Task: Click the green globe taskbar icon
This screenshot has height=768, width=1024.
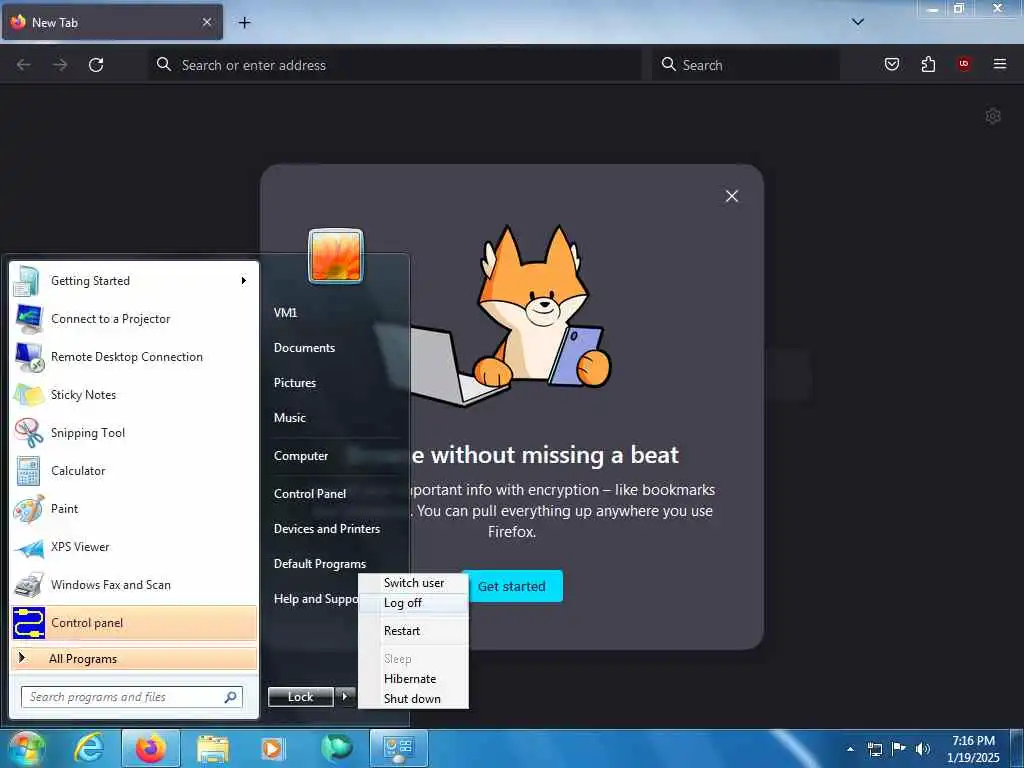Action: (336, 748)
